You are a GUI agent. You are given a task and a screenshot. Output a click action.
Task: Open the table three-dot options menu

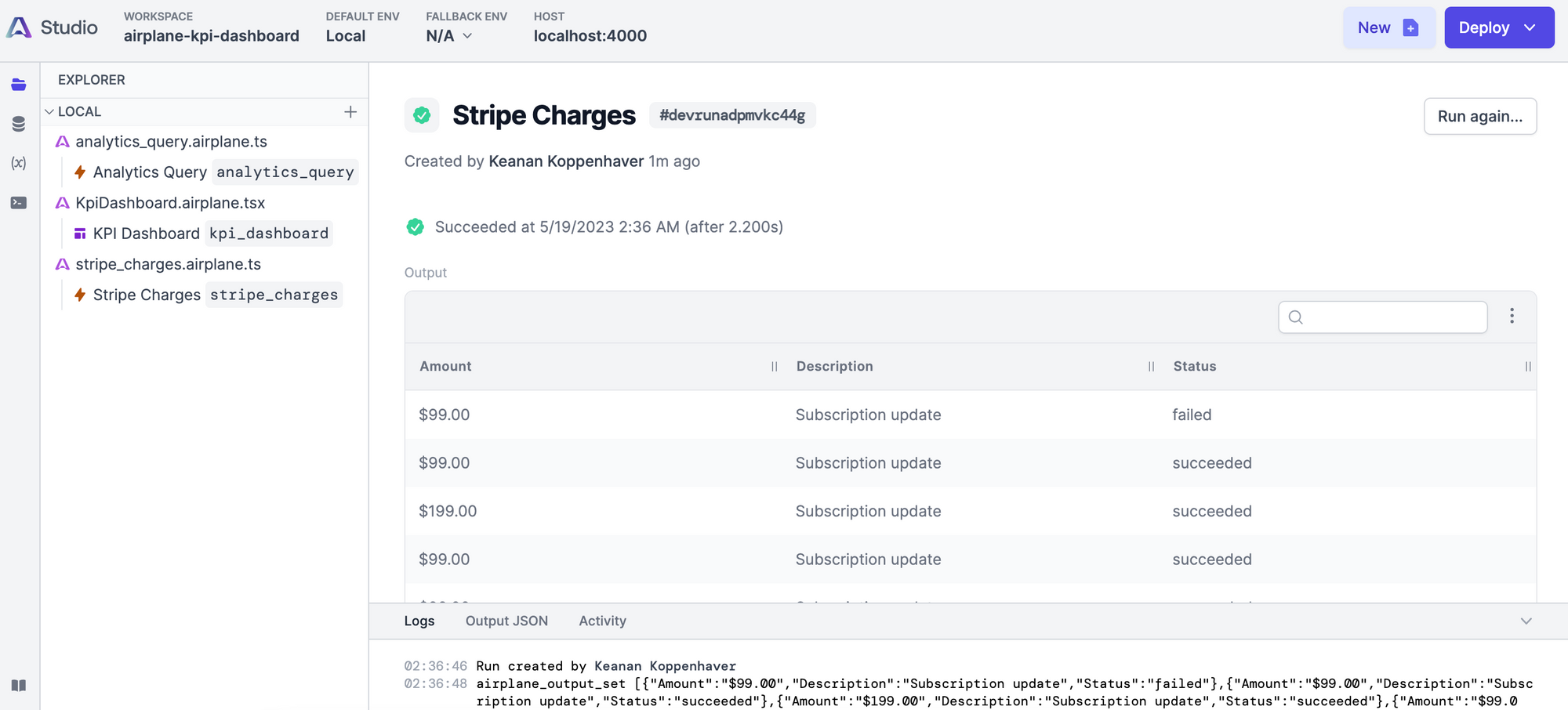pos(1512,316)
